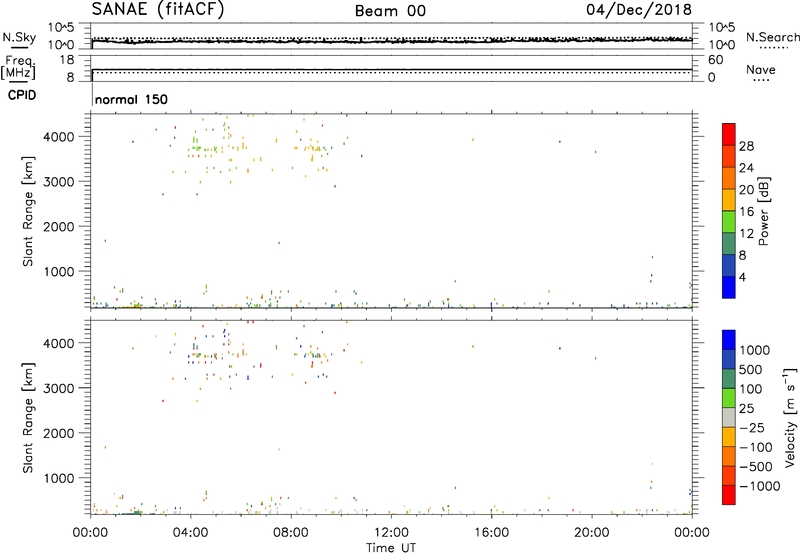Select the 'normal 150' CPID text

click(x=131, y=99)
